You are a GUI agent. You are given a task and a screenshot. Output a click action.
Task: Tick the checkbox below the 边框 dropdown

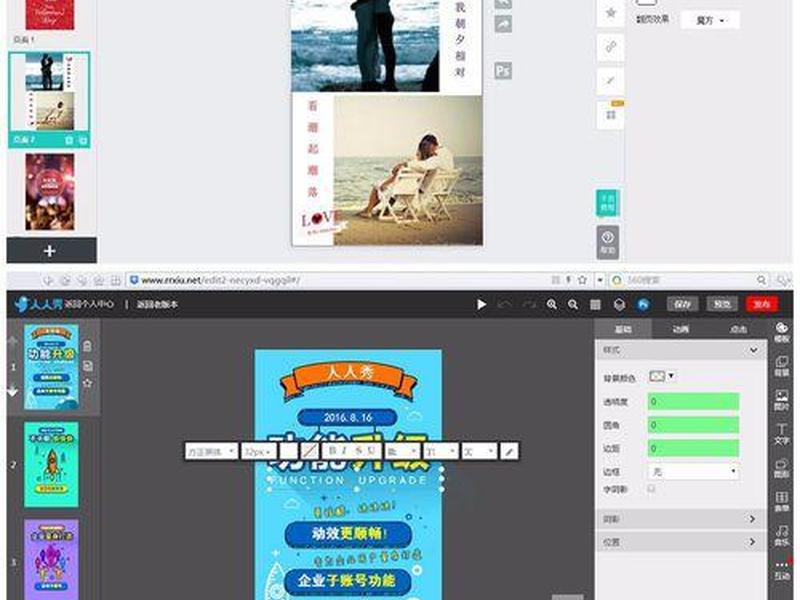652,489
